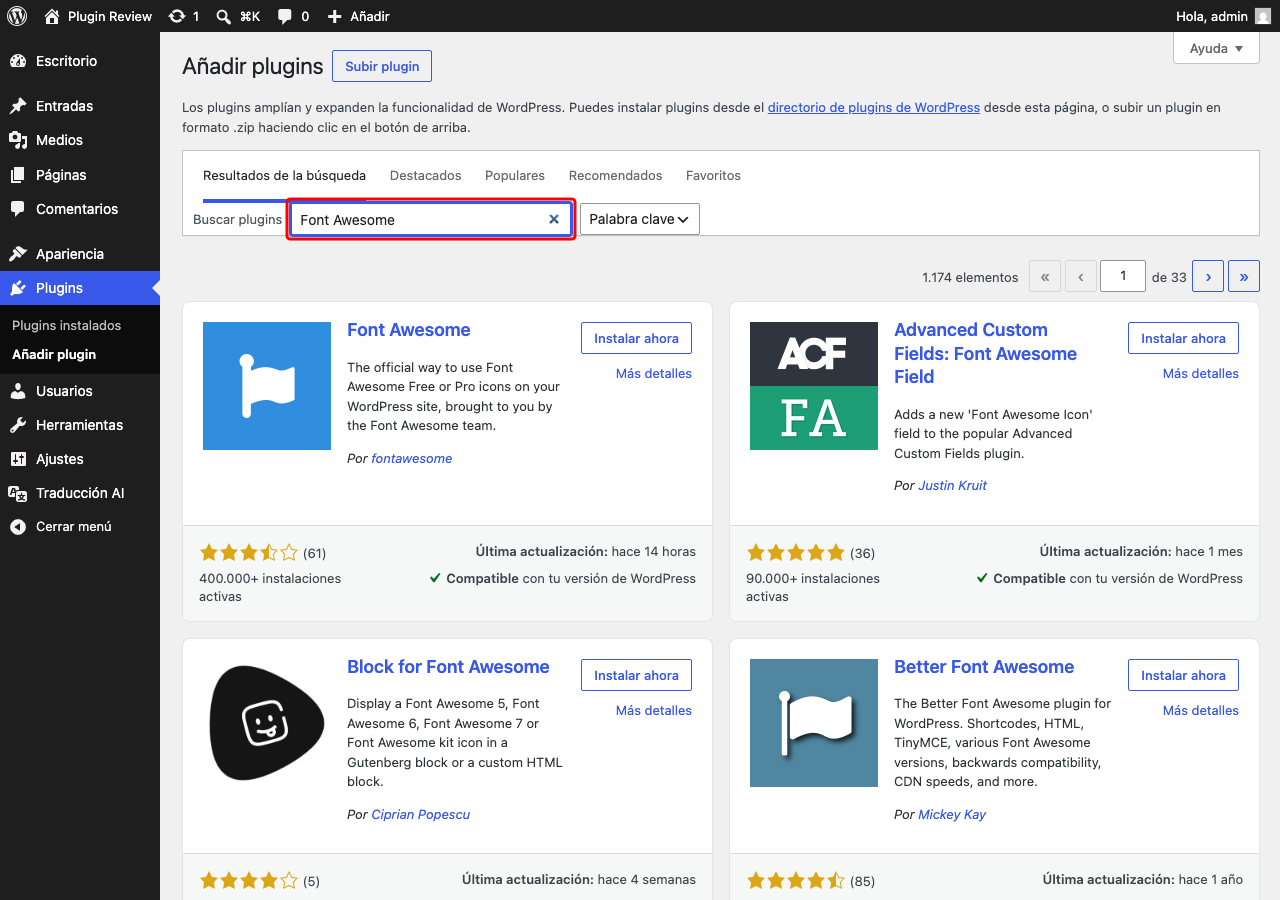Click the WordPress logo icon
Image resolution: width=1280 pixels, height=900 pixels.
click(x=17, y=16)
